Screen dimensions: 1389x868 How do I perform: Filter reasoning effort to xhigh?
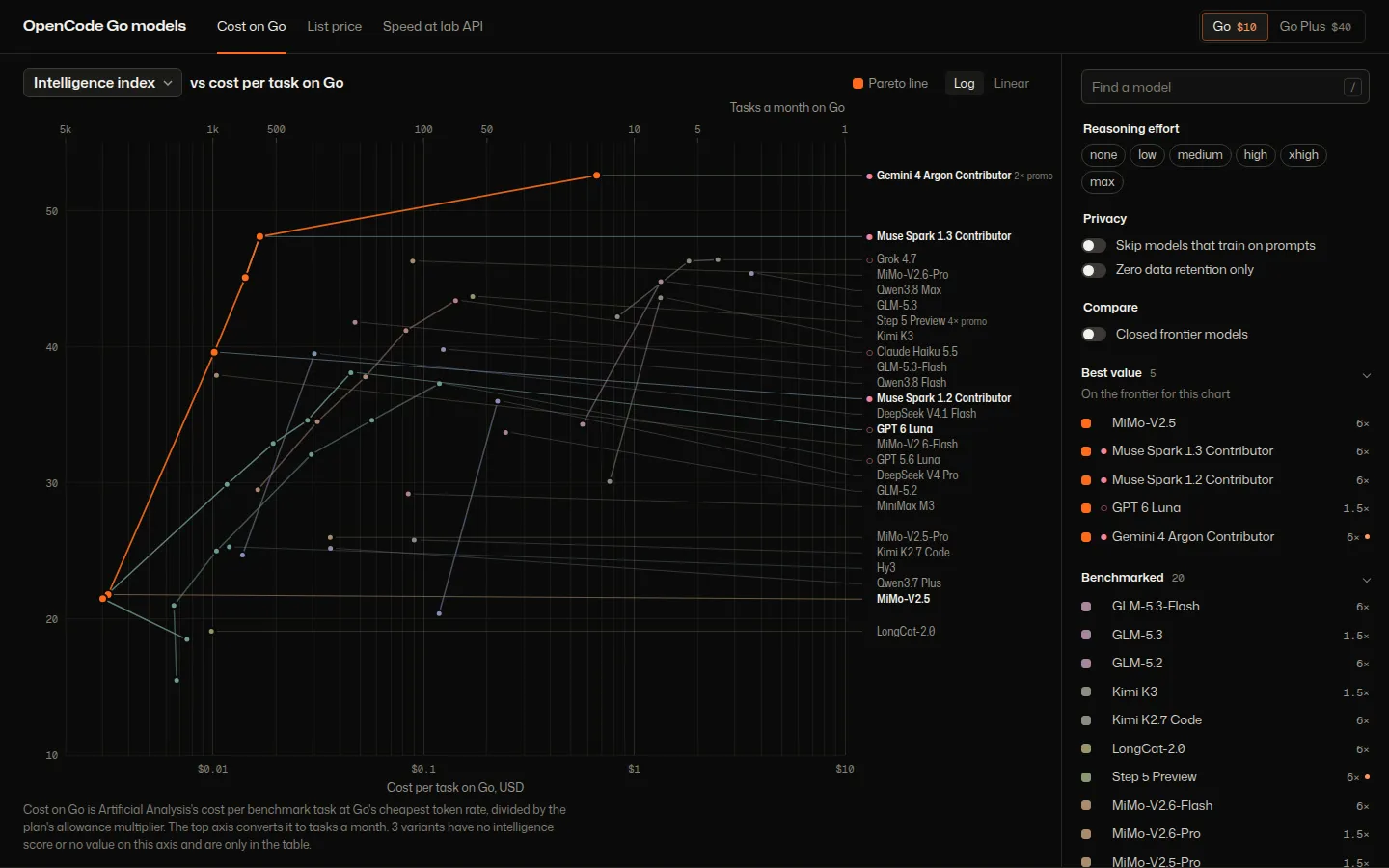[x=1303, y=155]
